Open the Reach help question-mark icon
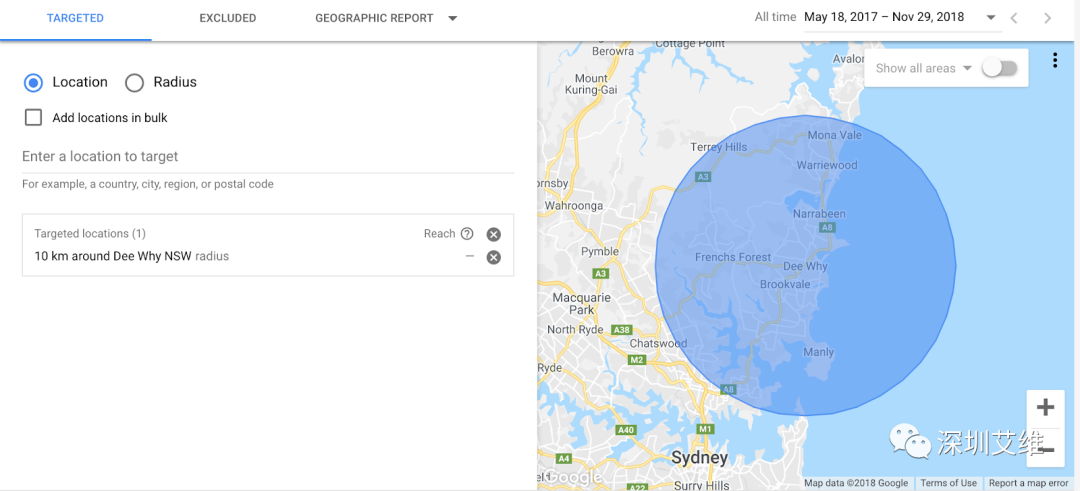The width and height of the screenshot is (1080, 491). (467, 234)
